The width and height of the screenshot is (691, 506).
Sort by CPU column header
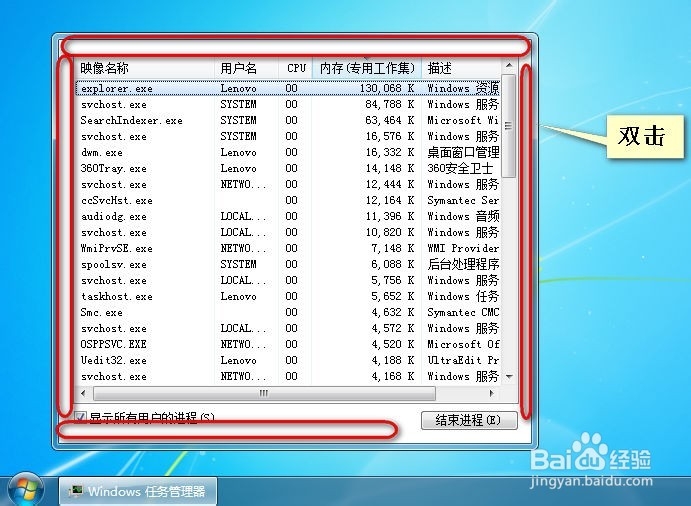pos(295,68)
